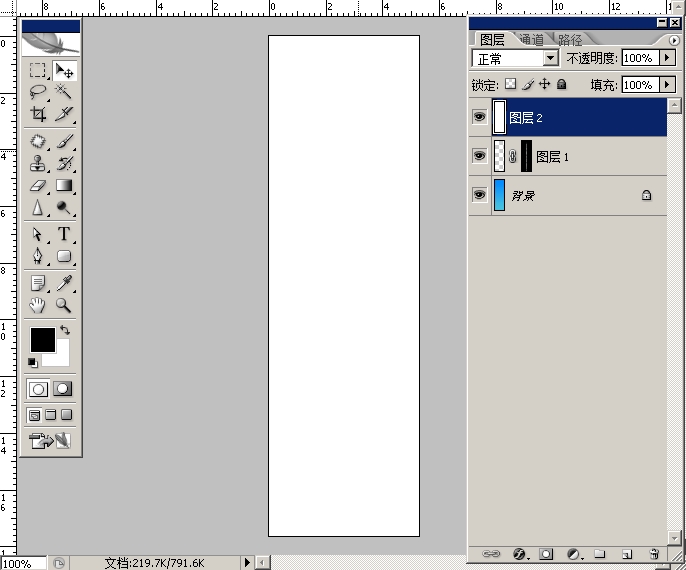Open the blend mode dropdown 正常
The width and height of the screenshot is (686, 570).
click(551, 58)
